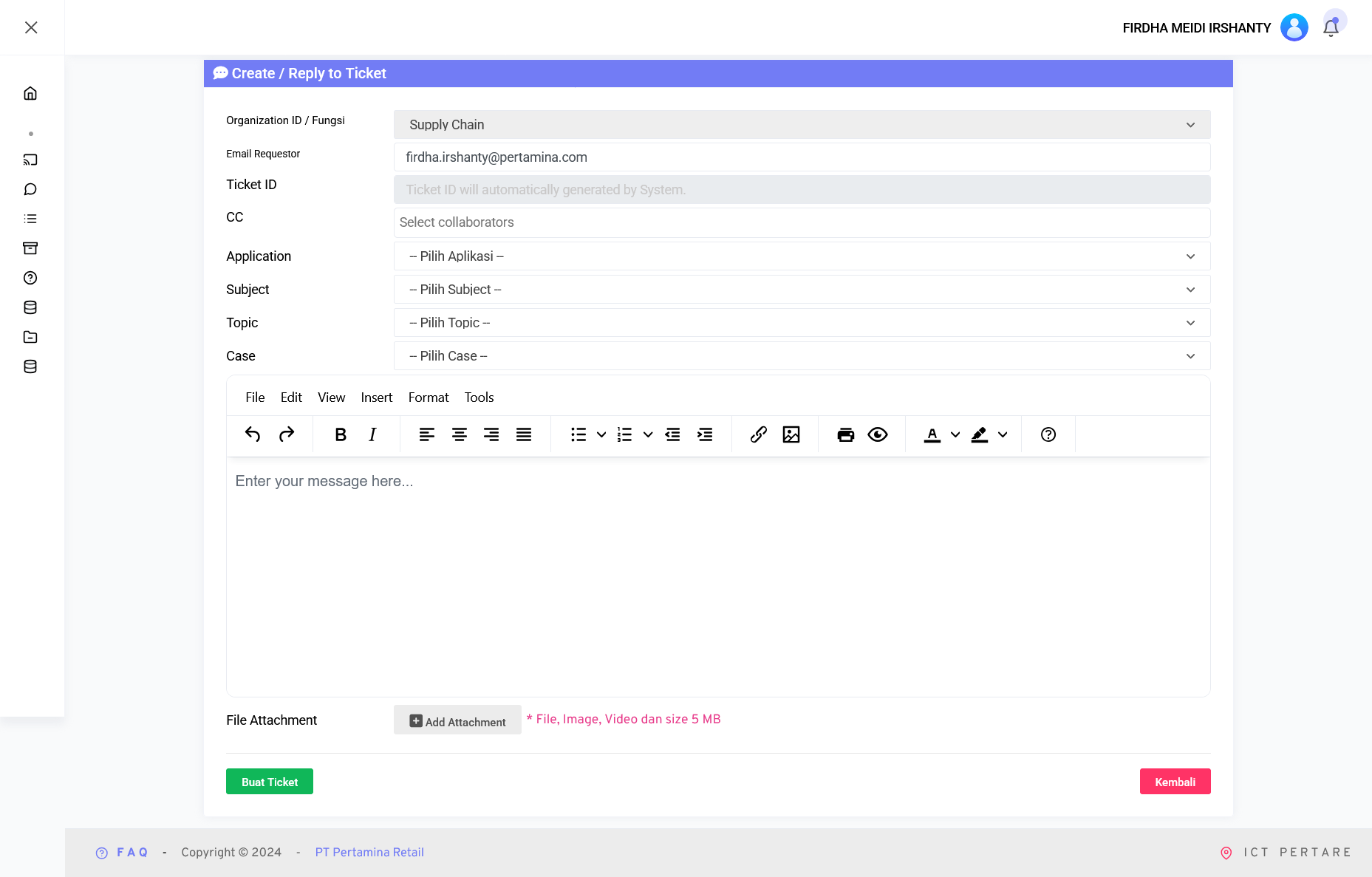The image size is (1372, 877).
Task: Open the editor help icon
Action: click(1048, 434)
